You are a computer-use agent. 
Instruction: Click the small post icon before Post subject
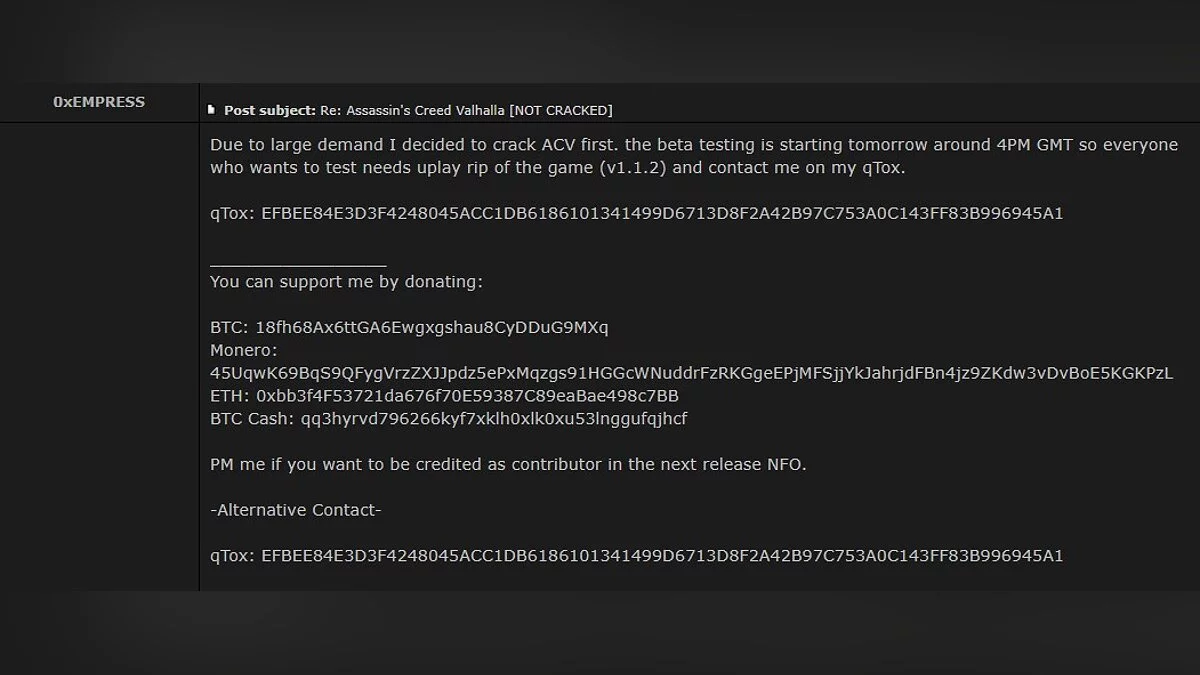211,110
